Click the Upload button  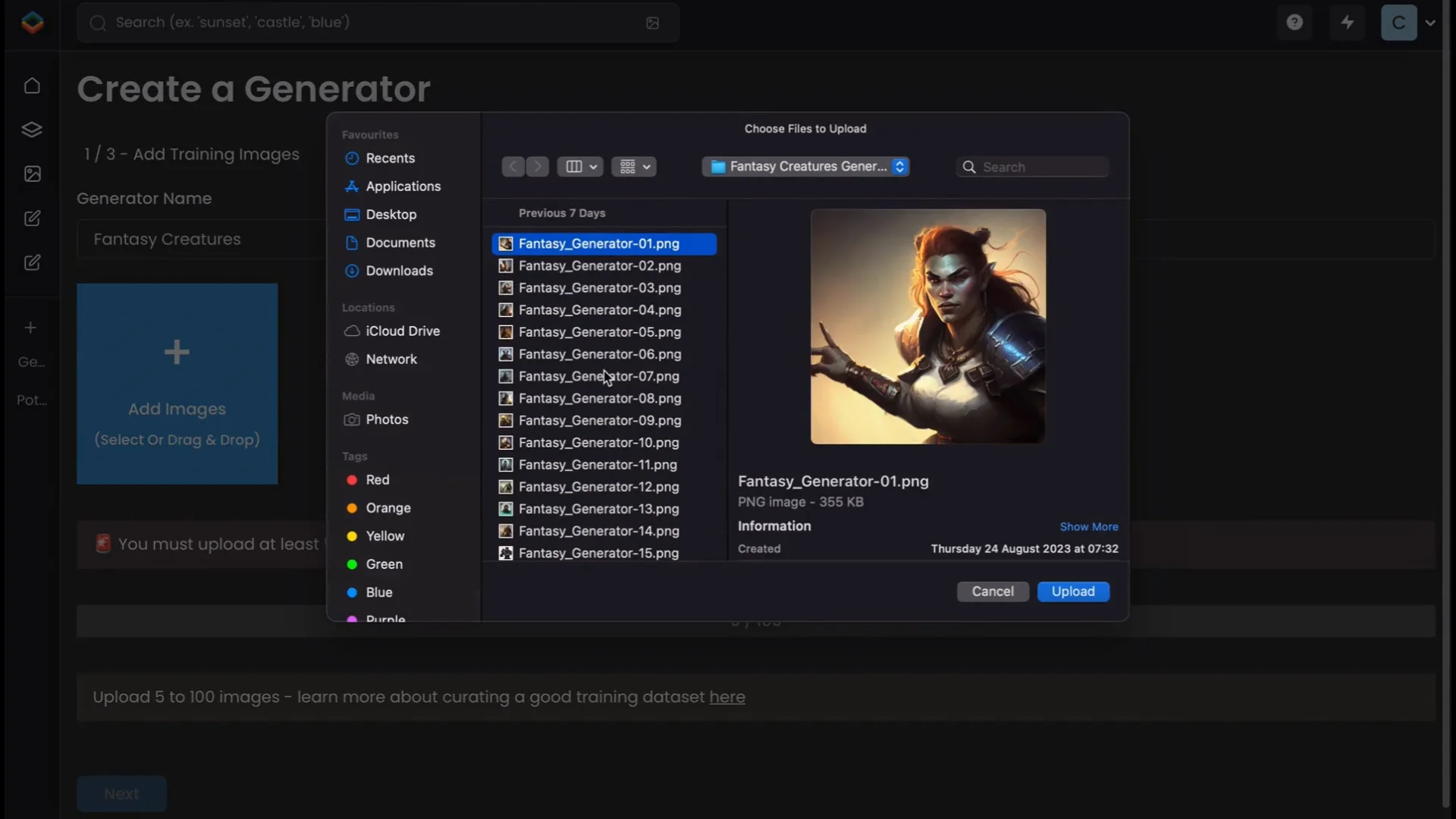tap(1073, 591)
